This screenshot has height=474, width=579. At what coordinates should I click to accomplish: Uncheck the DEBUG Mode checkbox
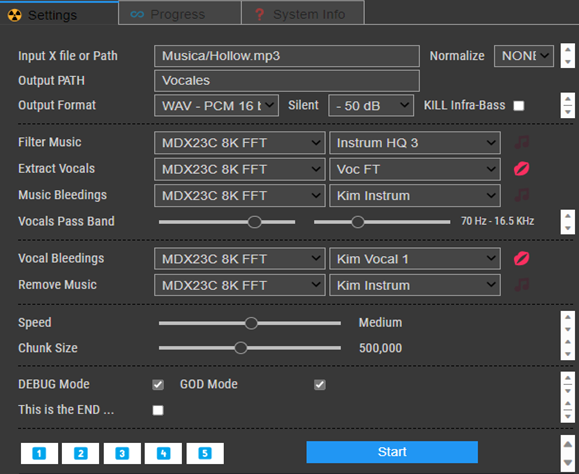point(158,385)
